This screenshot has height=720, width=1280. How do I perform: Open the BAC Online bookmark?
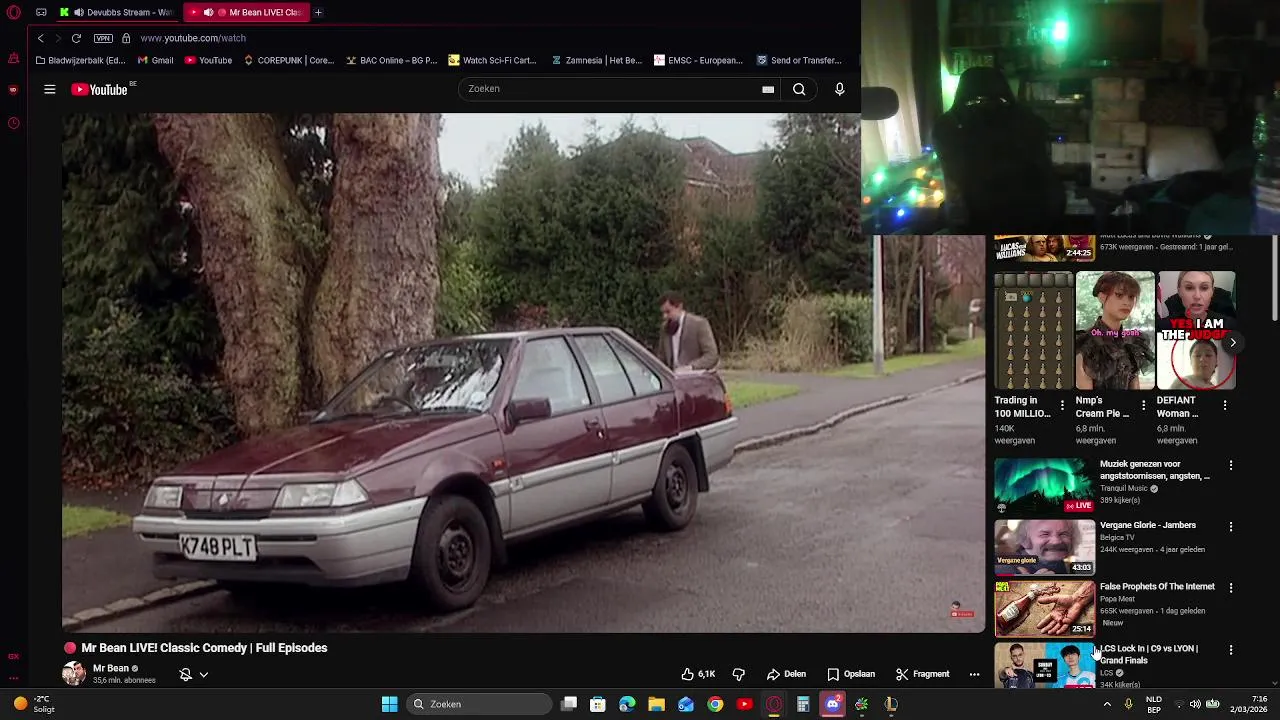(391, 60)
